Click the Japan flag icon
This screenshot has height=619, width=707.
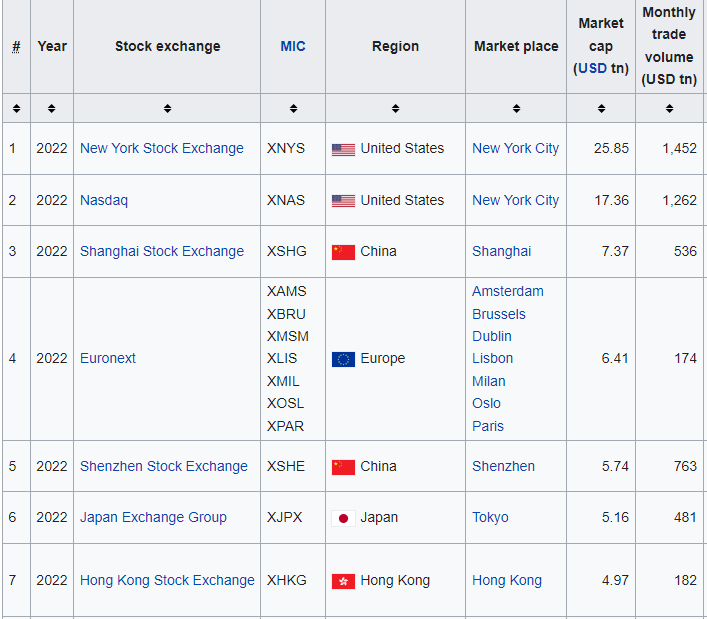point(343,518)
